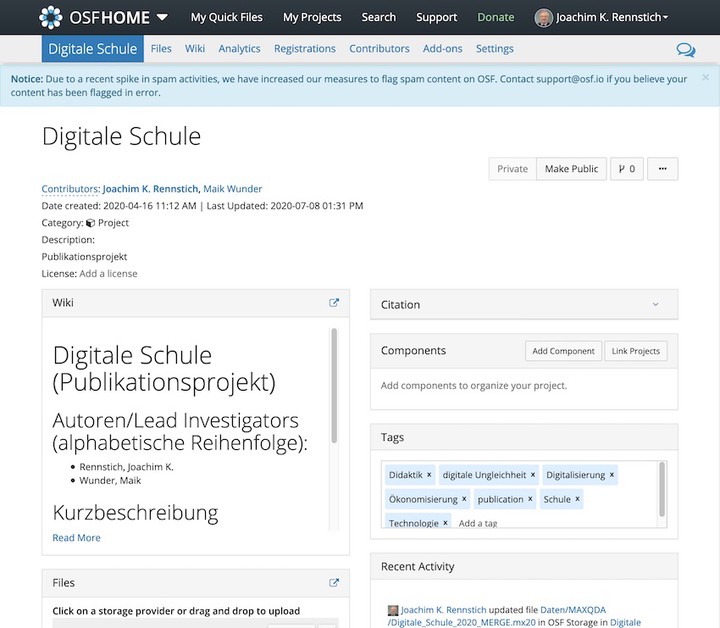
Task: Edit the Publikationsprojekt description text
Action: point(84,257)
